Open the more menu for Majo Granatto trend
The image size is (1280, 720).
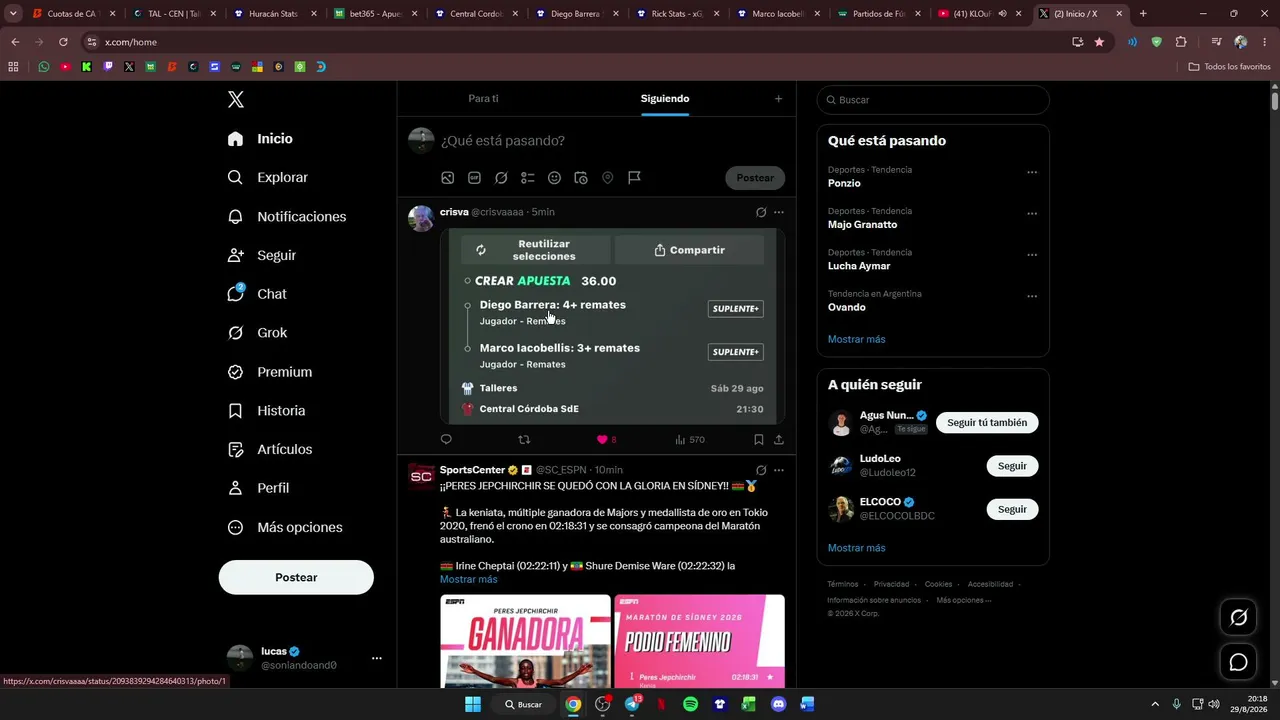point(1032,213)
